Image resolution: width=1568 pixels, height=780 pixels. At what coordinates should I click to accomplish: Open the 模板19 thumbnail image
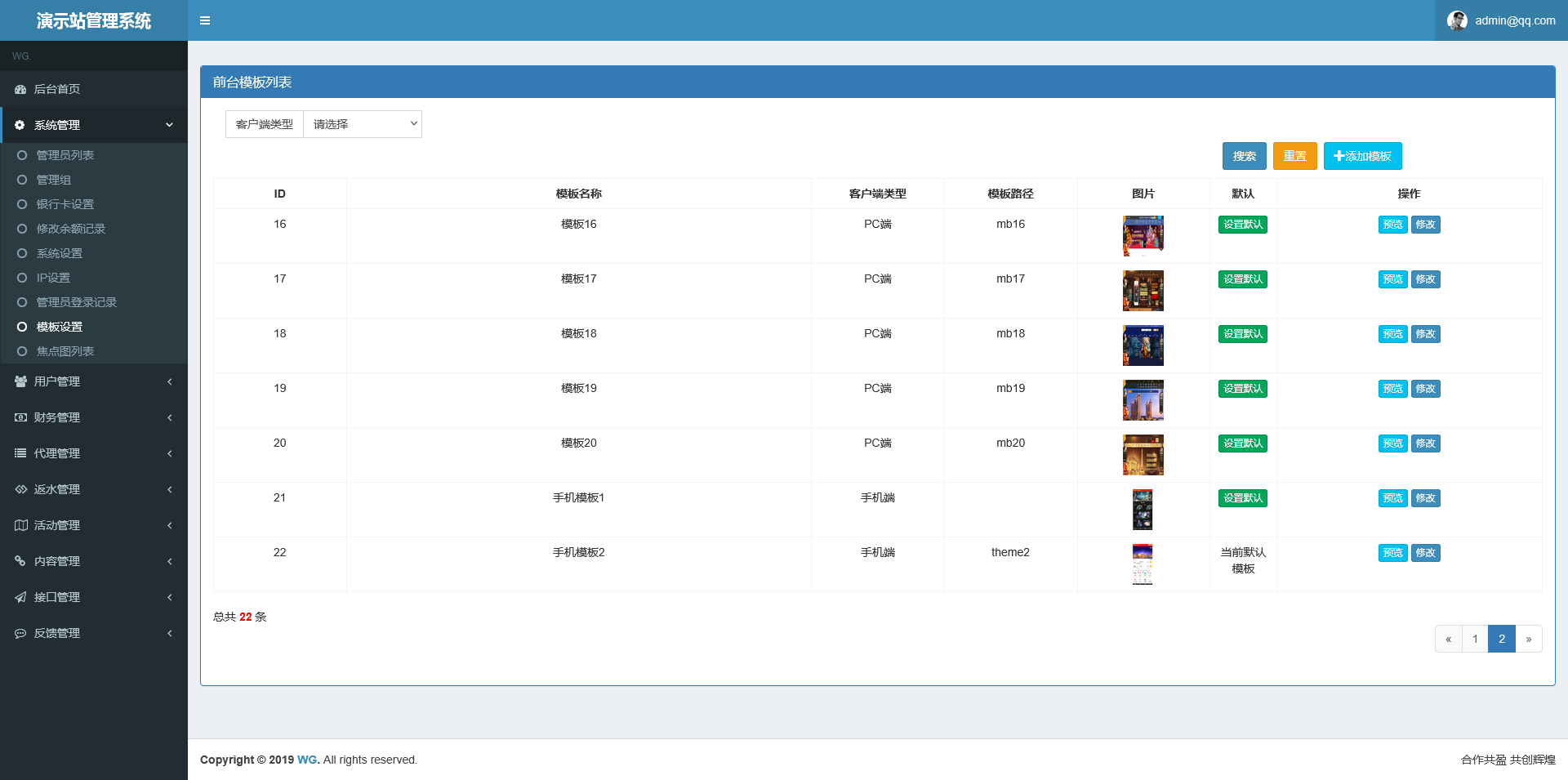[1143, 400]
